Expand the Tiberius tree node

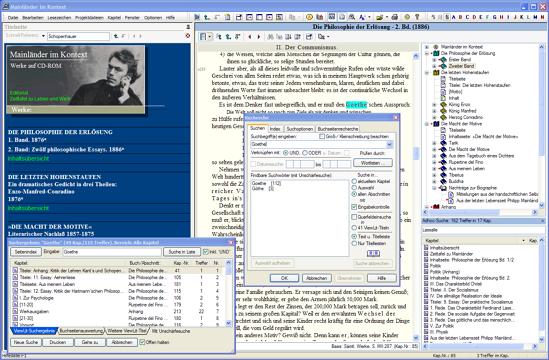click(x=435, y=175)
